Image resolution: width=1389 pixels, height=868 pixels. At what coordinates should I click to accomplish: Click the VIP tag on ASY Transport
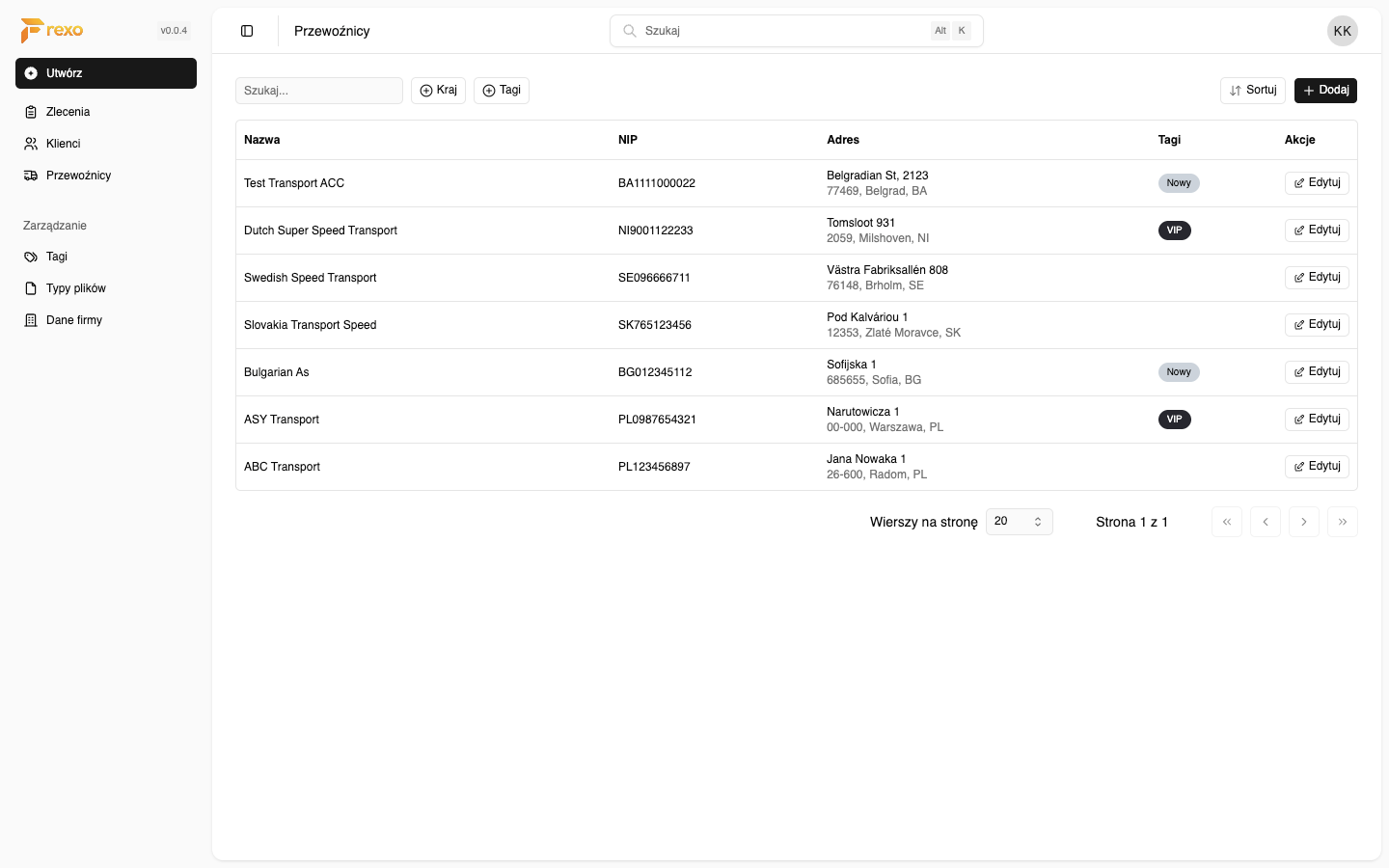pyautogui.click(x=1174, y=420)
